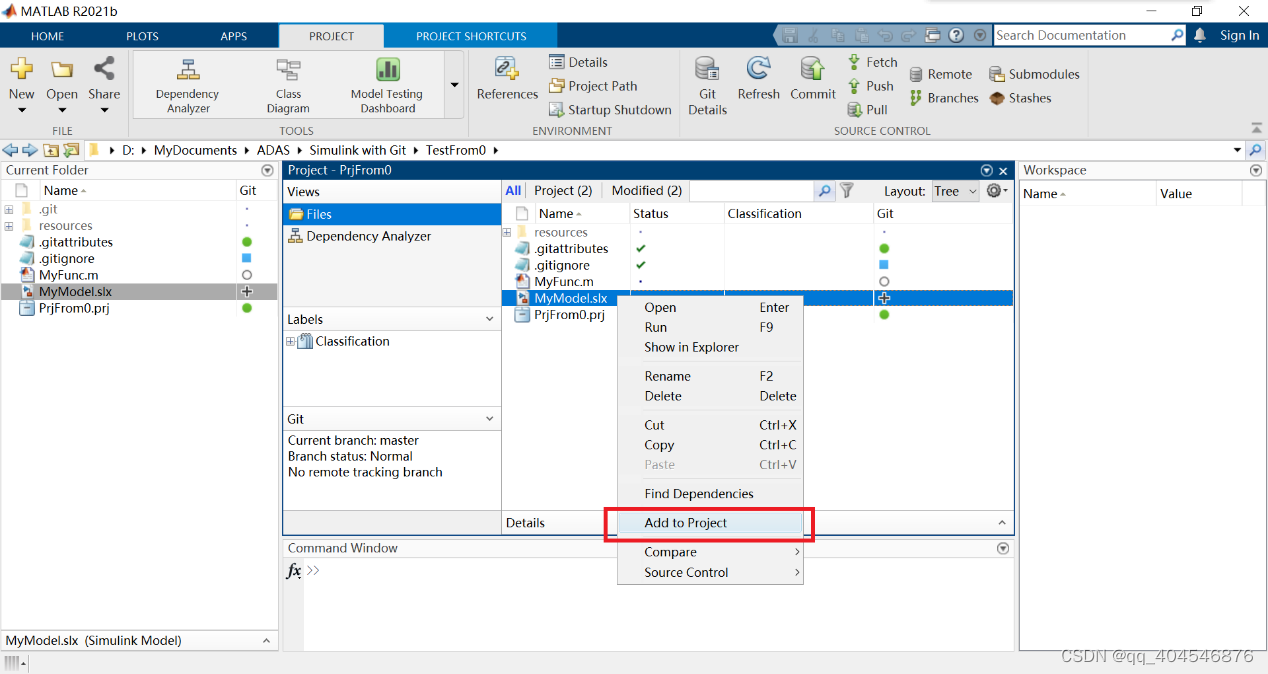Click Sign In
The image size is (1268, 674).
[x=1239, y=35]
